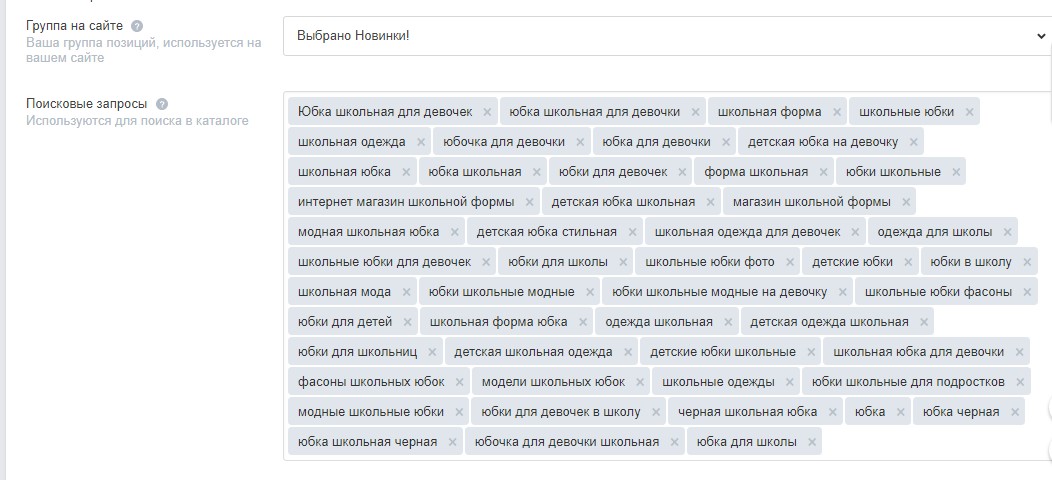Delete the 'школьная мода' tag
This screenshot has width=1052, height=480.
(x=406, y=292)
